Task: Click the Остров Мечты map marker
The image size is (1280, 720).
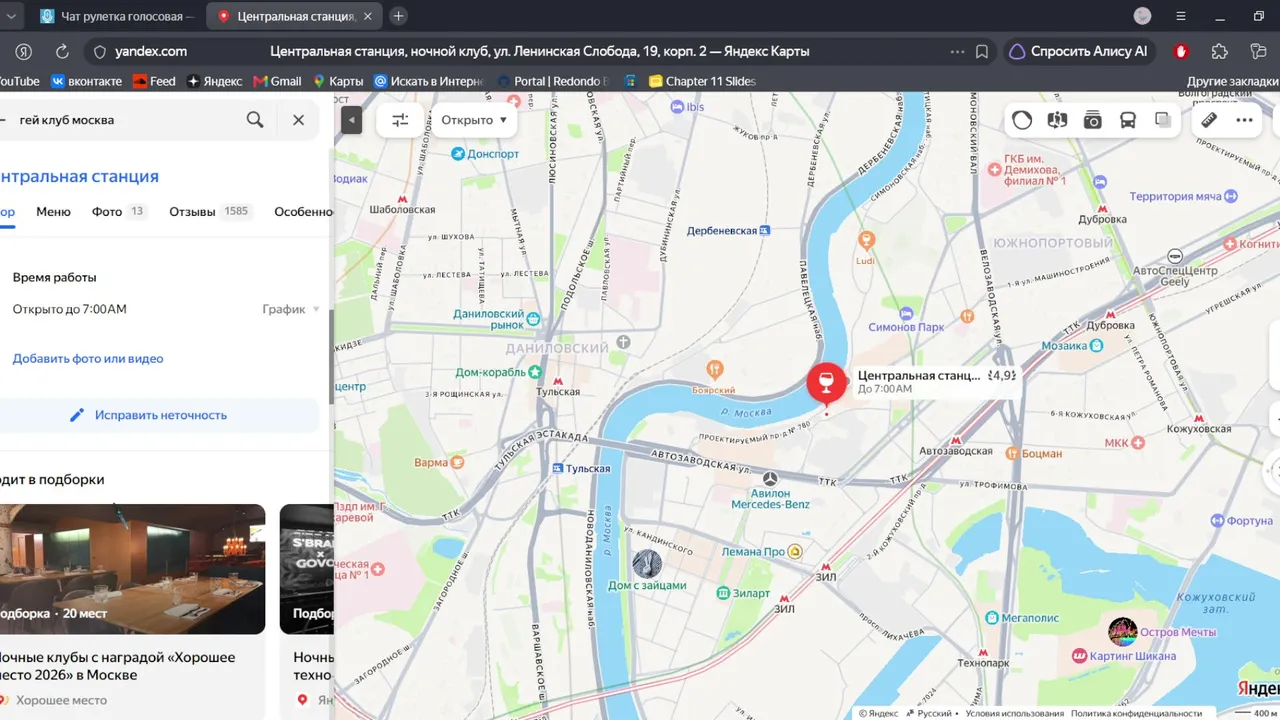Action: [x=1123, y=632]
